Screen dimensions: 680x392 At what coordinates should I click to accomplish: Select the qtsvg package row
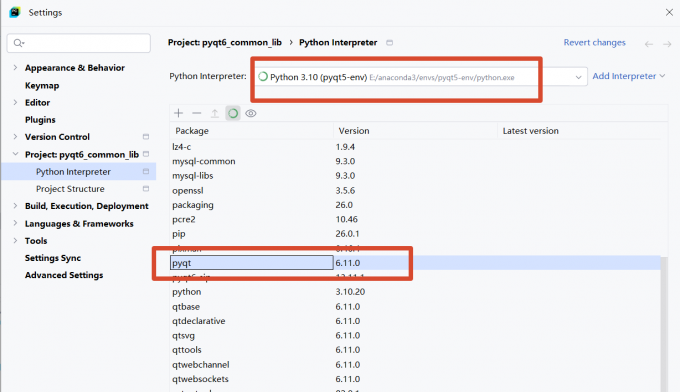(x=415, y=336)
